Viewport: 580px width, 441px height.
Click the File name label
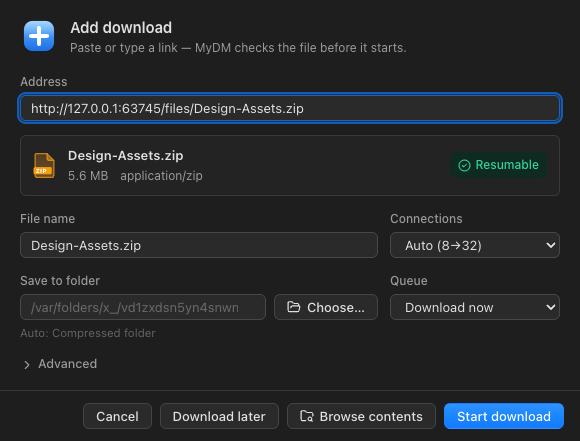click(x=47, y=219)
